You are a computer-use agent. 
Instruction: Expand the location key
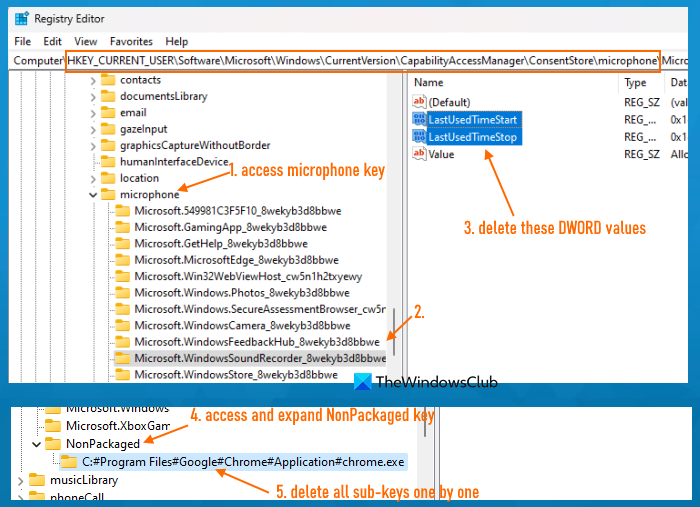point(93,179)
